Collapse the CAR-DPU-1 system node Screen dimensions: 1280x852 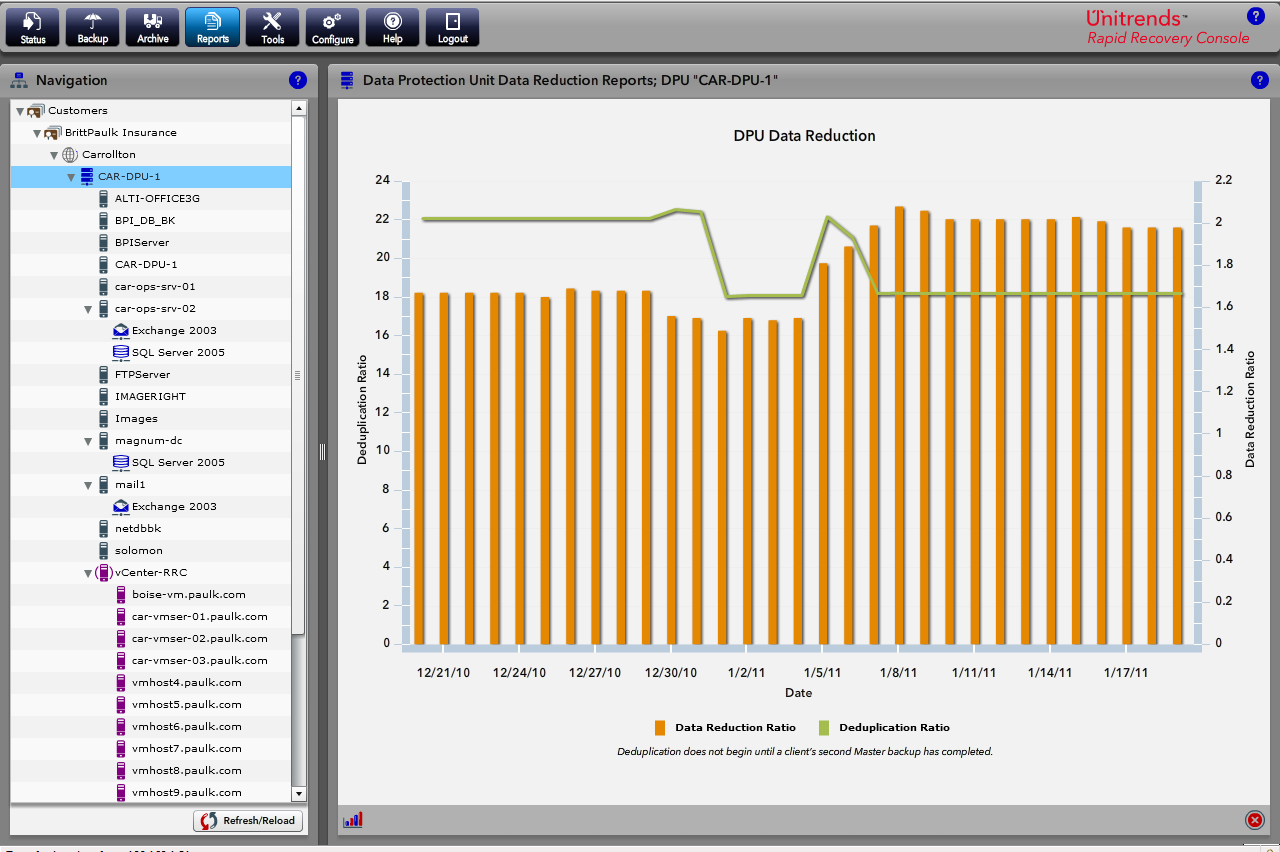coord(71,177)
